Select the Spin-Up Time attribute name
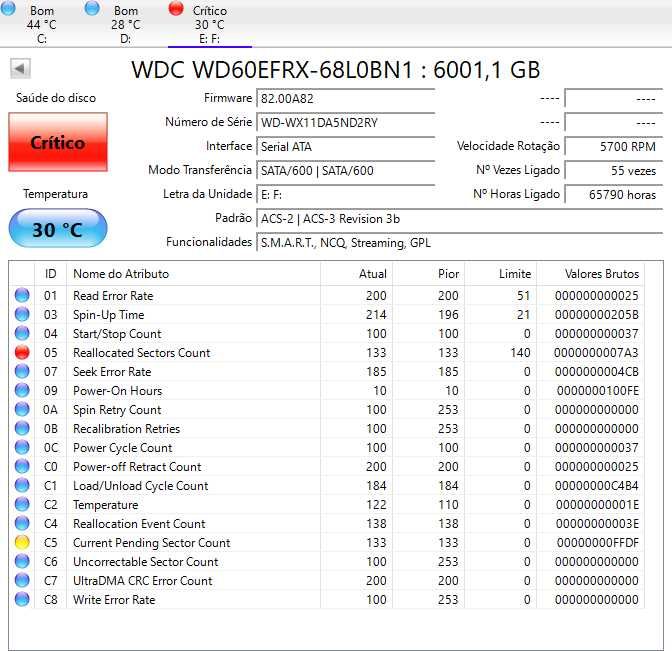The image size is (672, 651). tap(108, 315)
